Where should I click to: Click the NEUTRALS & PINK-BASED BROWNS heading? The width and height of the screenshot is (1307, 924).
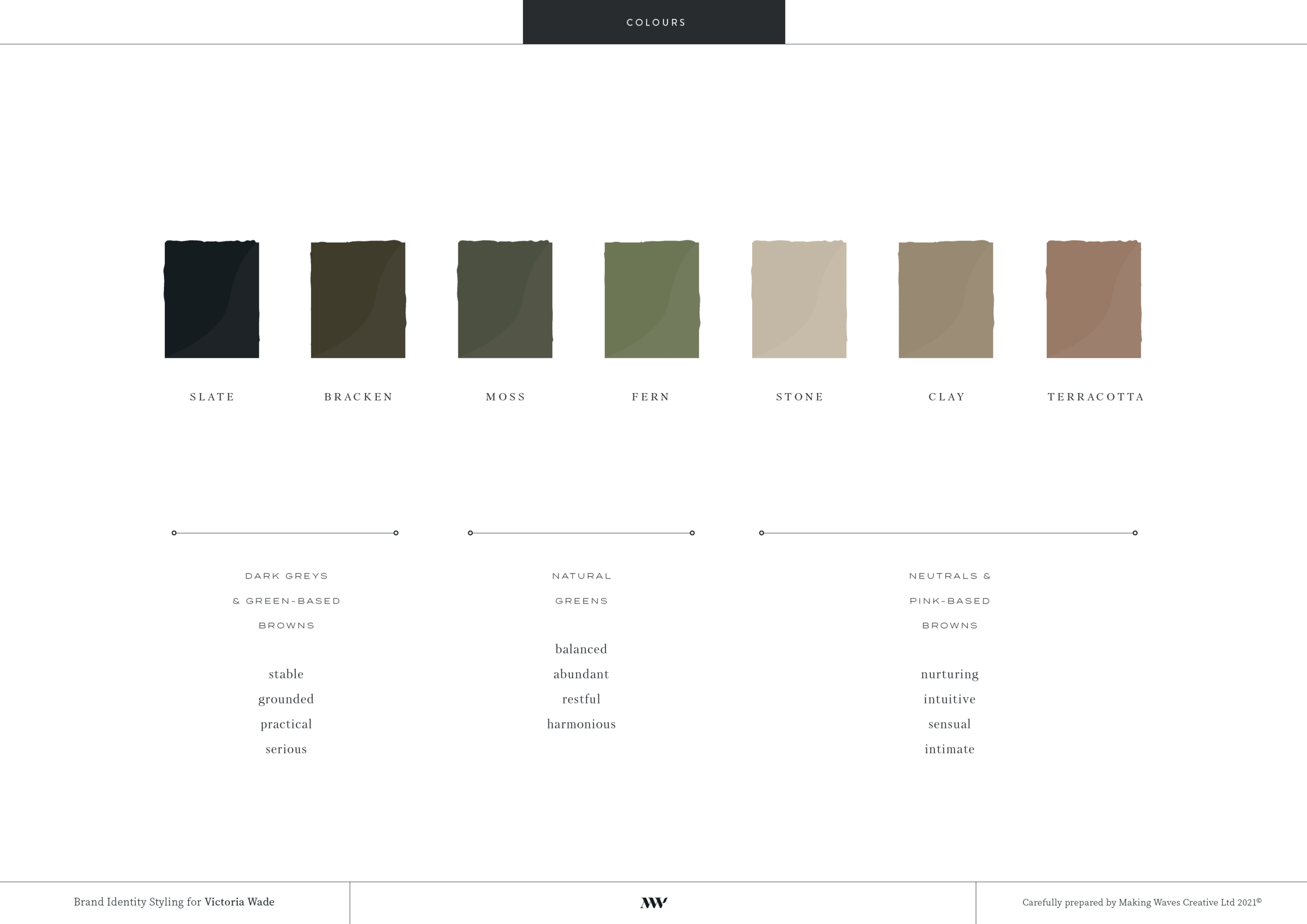coord(949,600)
